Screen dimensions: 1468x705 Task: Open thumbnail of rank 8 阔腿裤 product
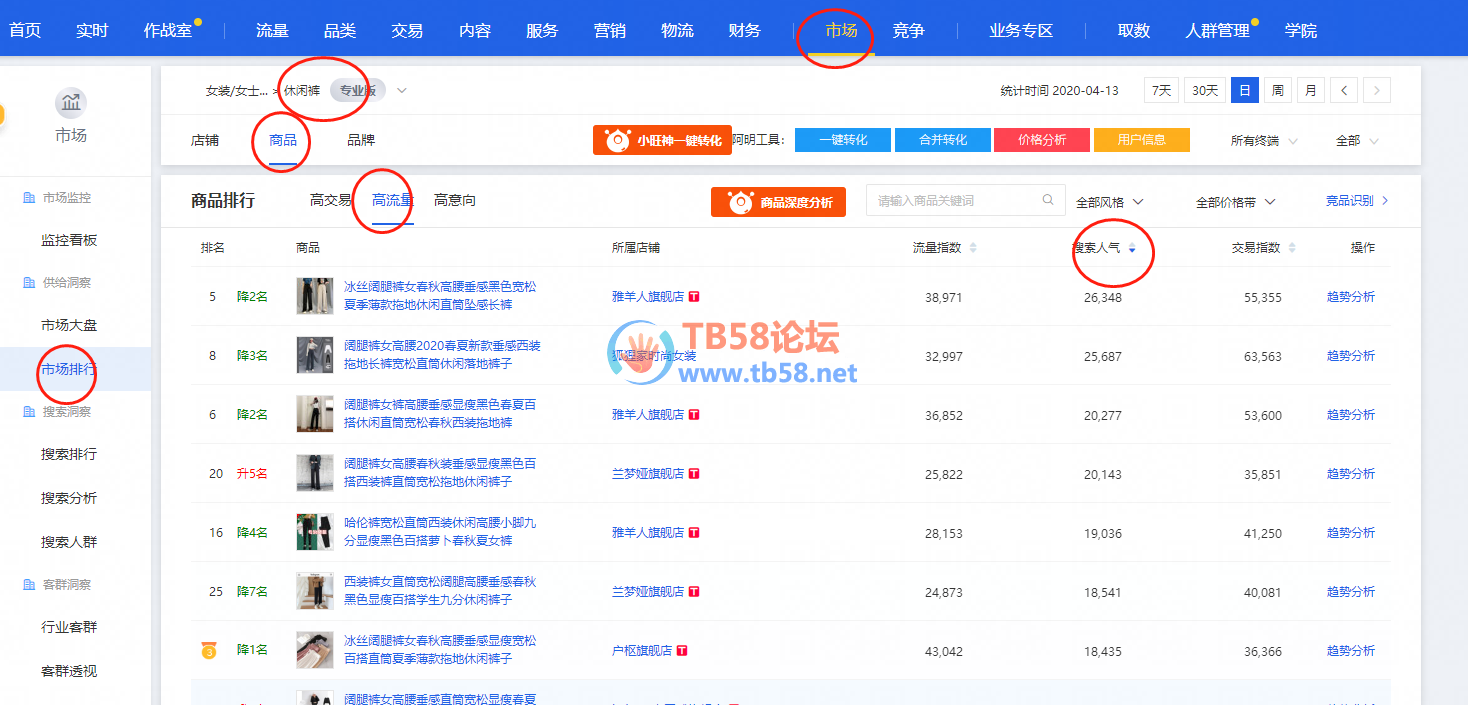(315, 355)
